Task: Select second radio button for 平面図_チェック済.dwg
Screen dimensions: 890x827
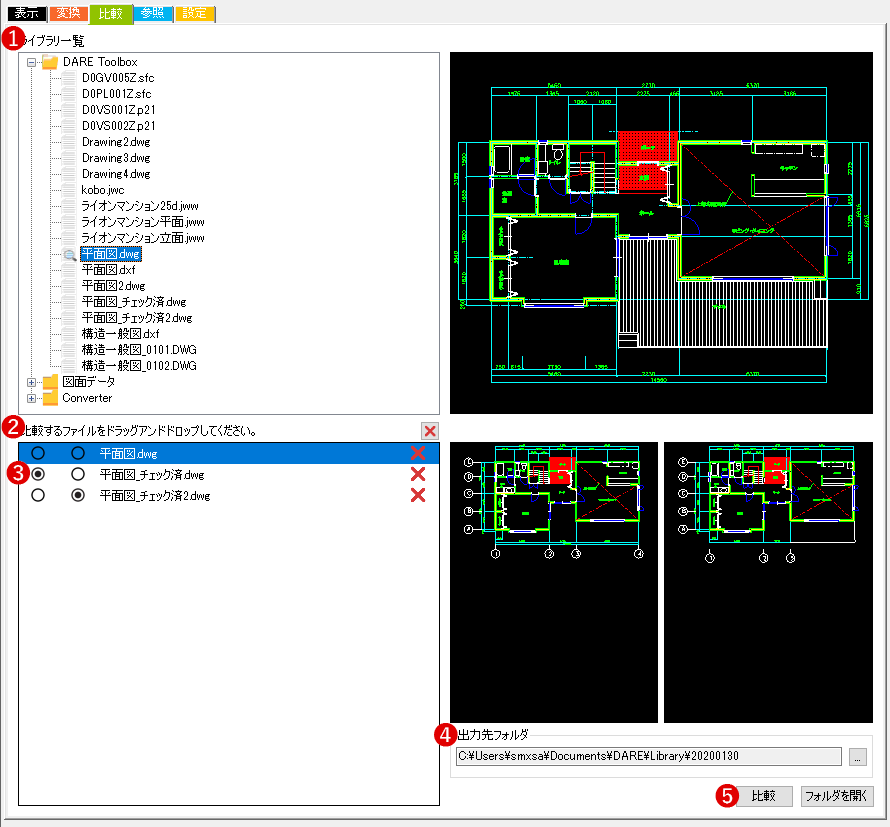Action: point(78,474)
